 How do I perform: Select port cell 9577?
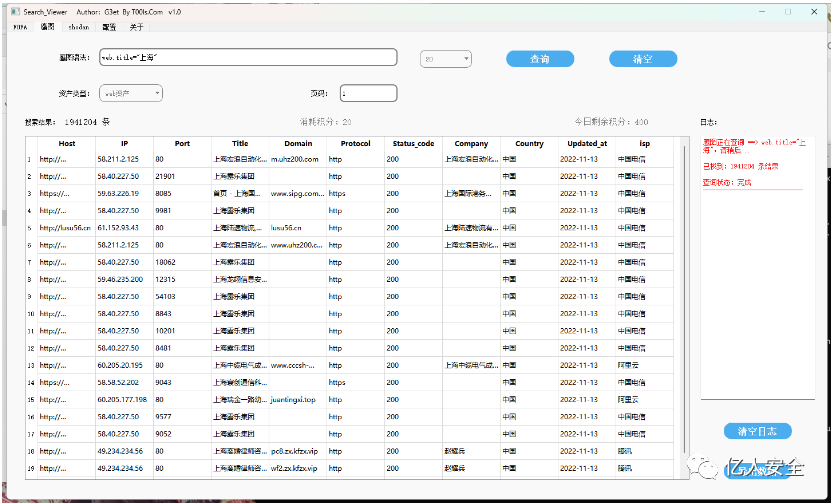182,417
